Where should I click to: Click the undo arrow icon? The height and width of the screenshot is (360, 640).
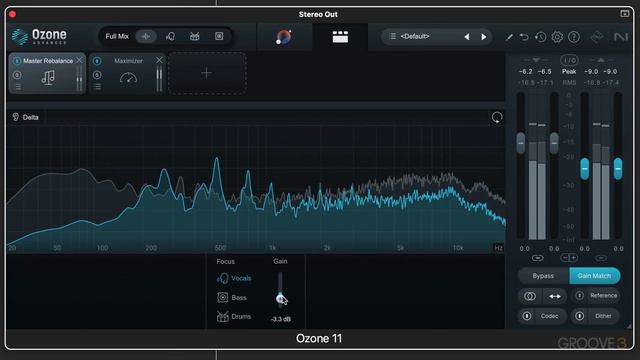pos(524,37)
